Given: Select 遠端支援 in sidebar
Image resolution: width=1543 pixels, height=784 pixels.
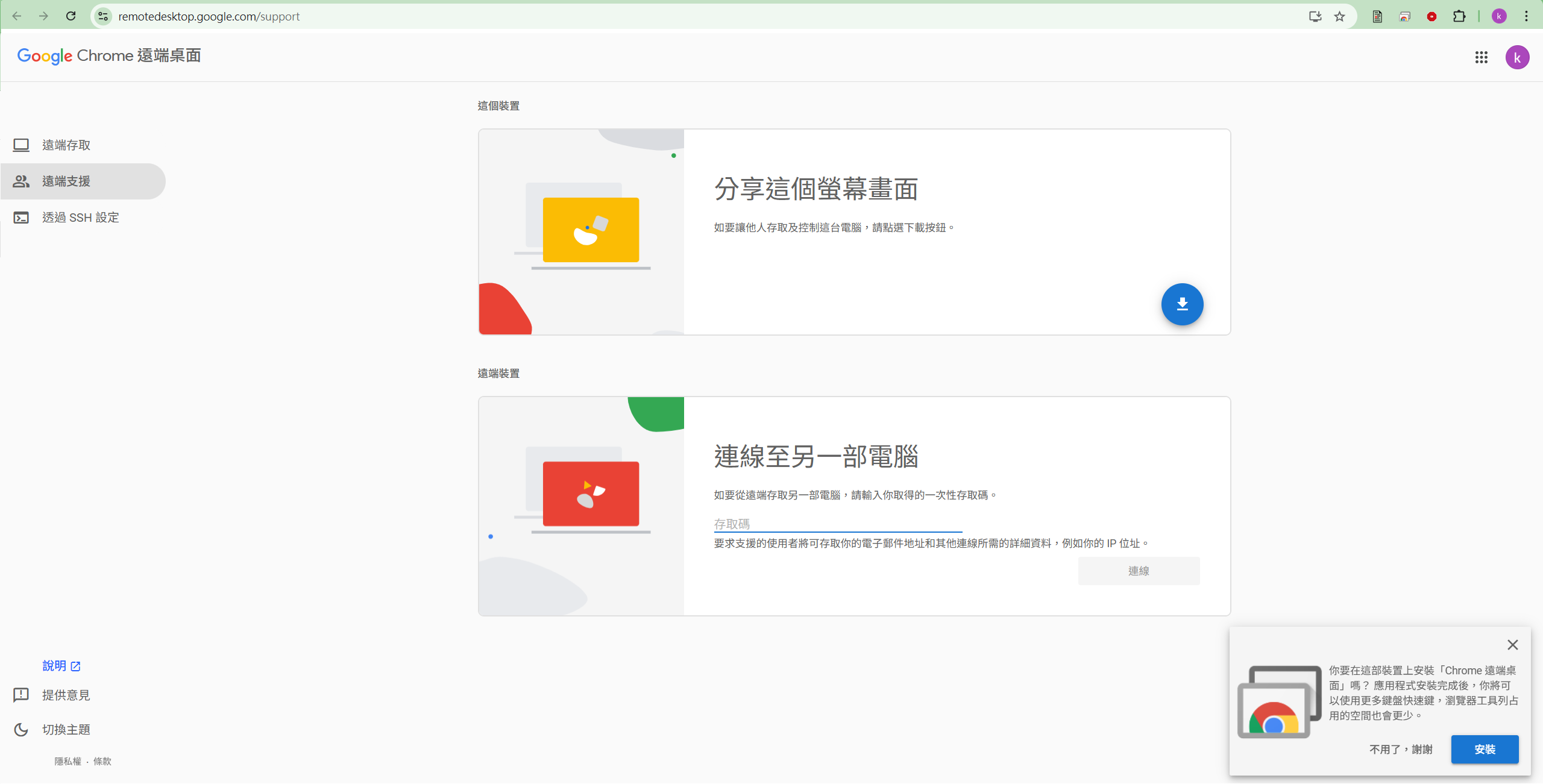Looking at the screenshot, I should tap(83, 181).
